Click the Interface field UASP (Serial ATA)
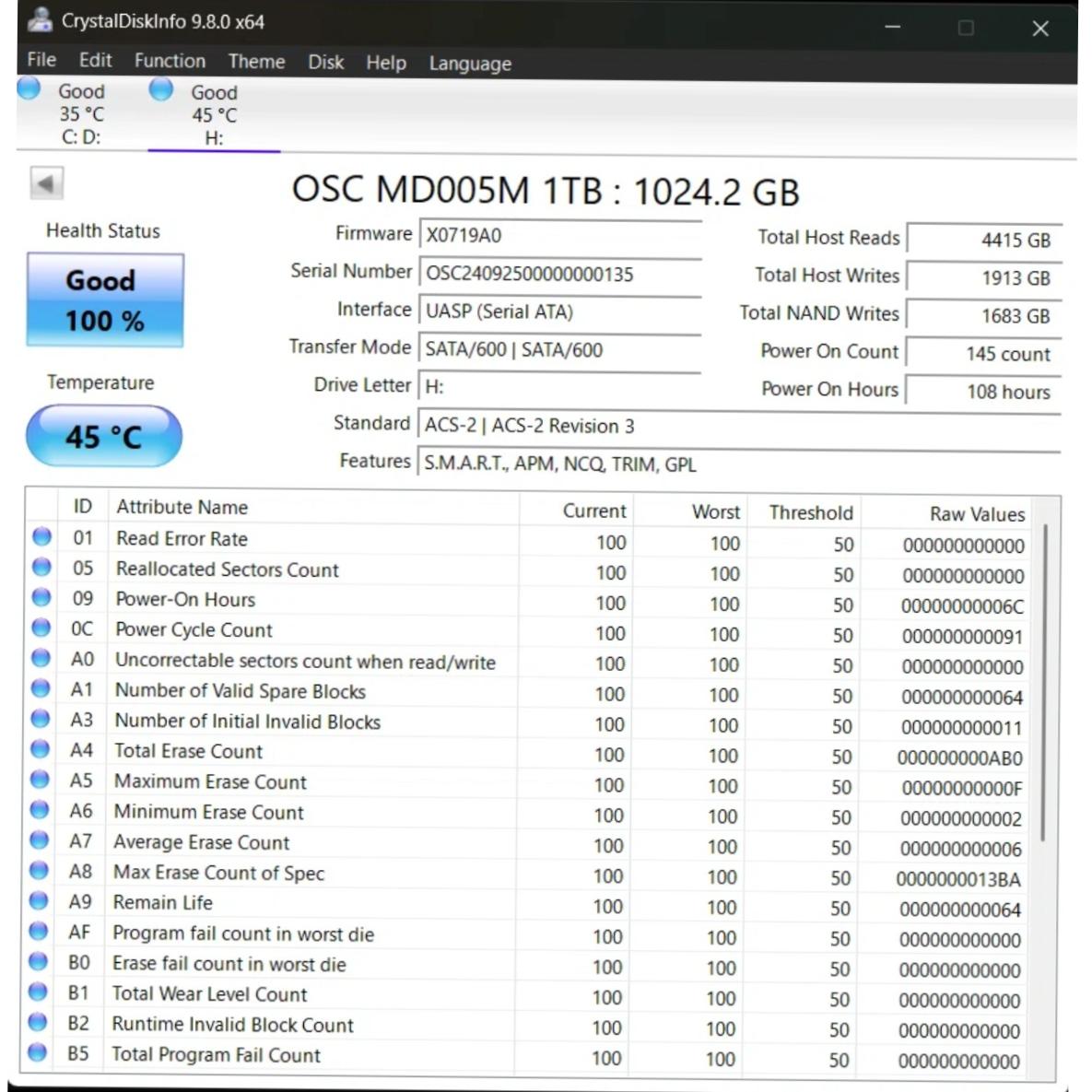1092x1092 pixels. point(559,311)
